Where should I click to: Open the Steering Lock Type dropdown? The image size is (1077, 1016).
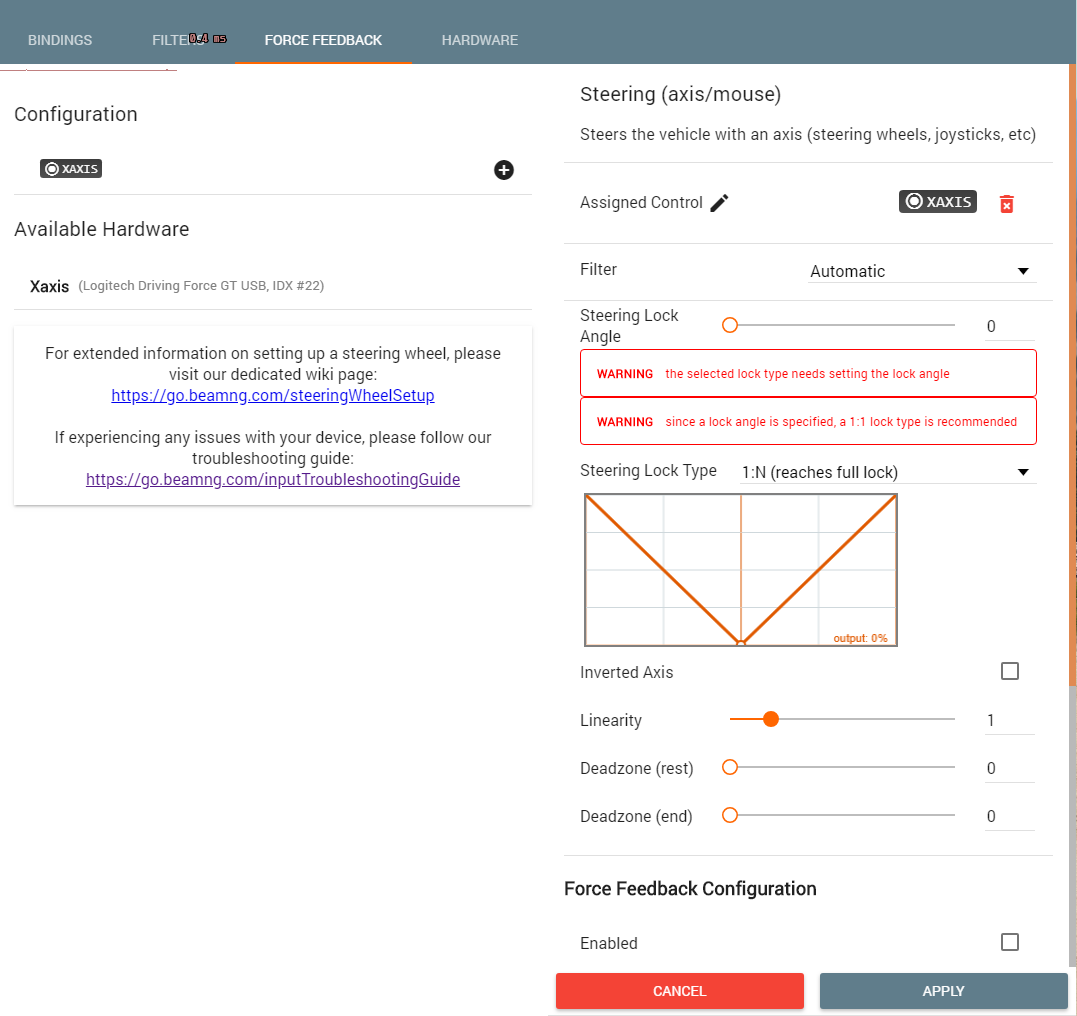(887, 472)
